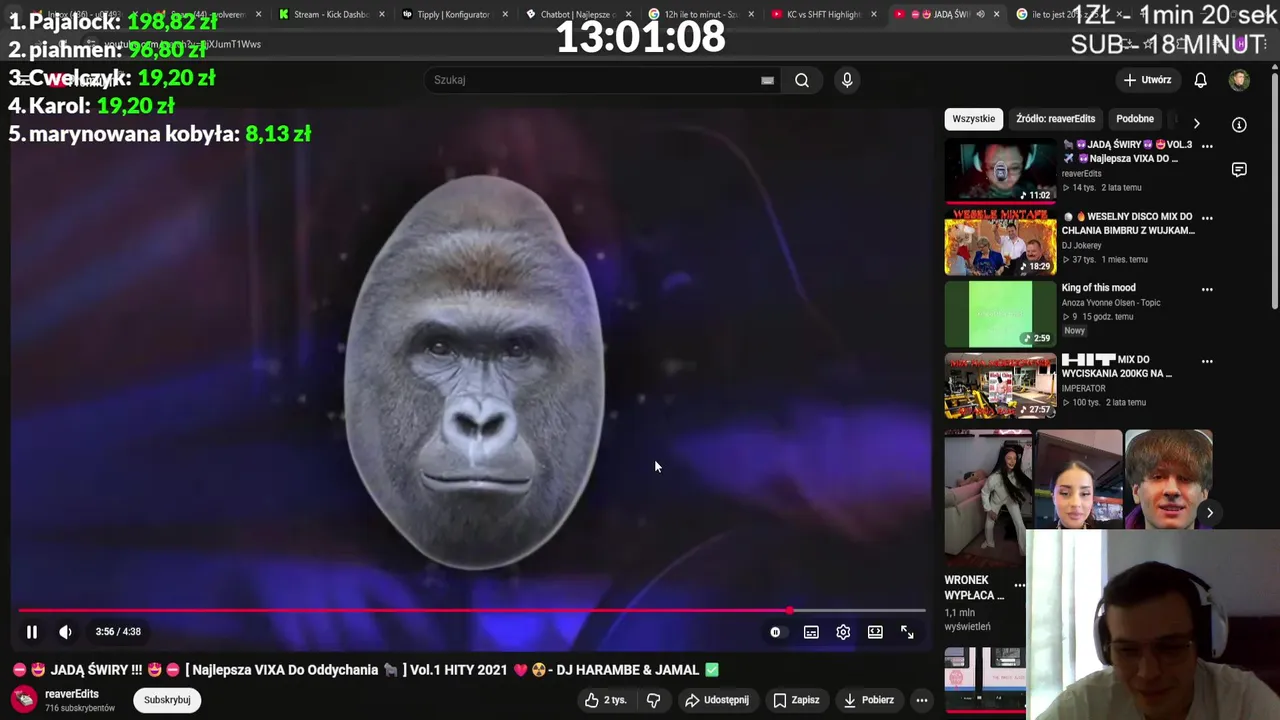
Task: Enter fullscreen mode in the player
Action: (907, 632)
